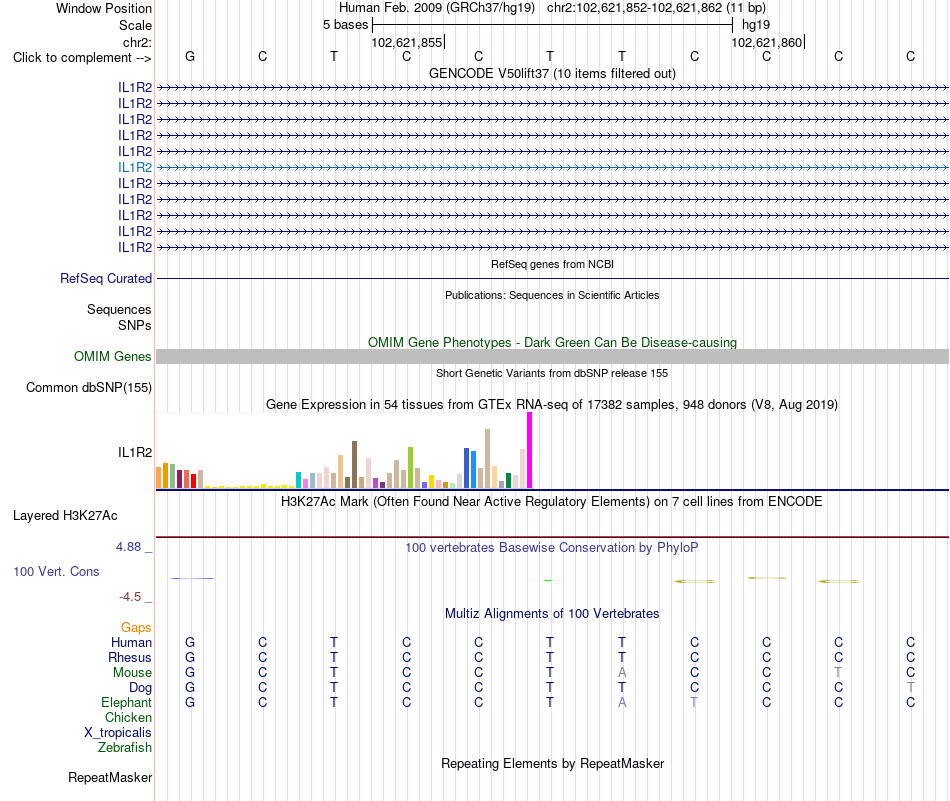Click the RepeatMasker track label
Image resolution: width=950 pixels, height=801 pixels.
click(110, 777)
